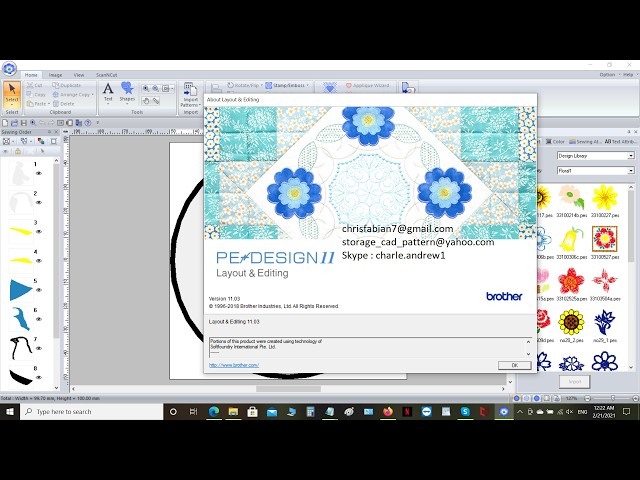
Task: Click the Help question mark icon
Action: [x=88, y=122]
